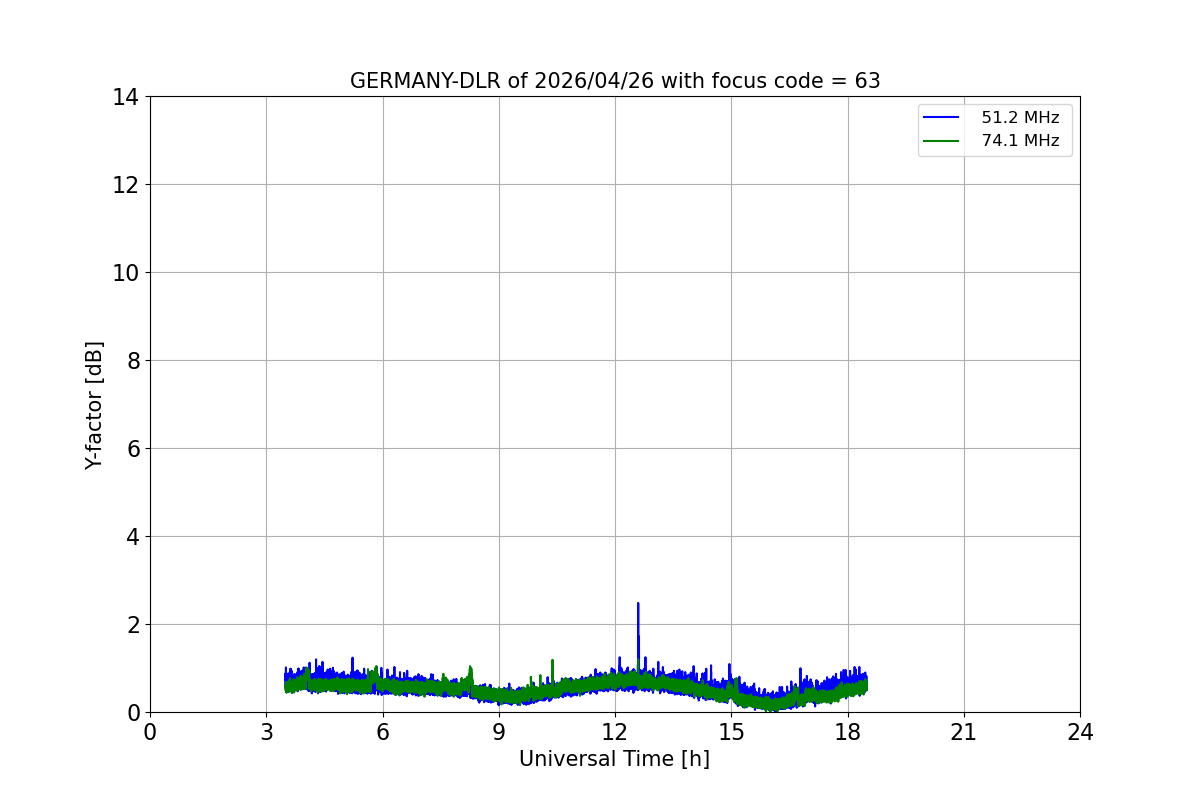This screenshot has width=1200, height=800.
Task: Click the blue line sample in legend
Action: tap(941, 118)
